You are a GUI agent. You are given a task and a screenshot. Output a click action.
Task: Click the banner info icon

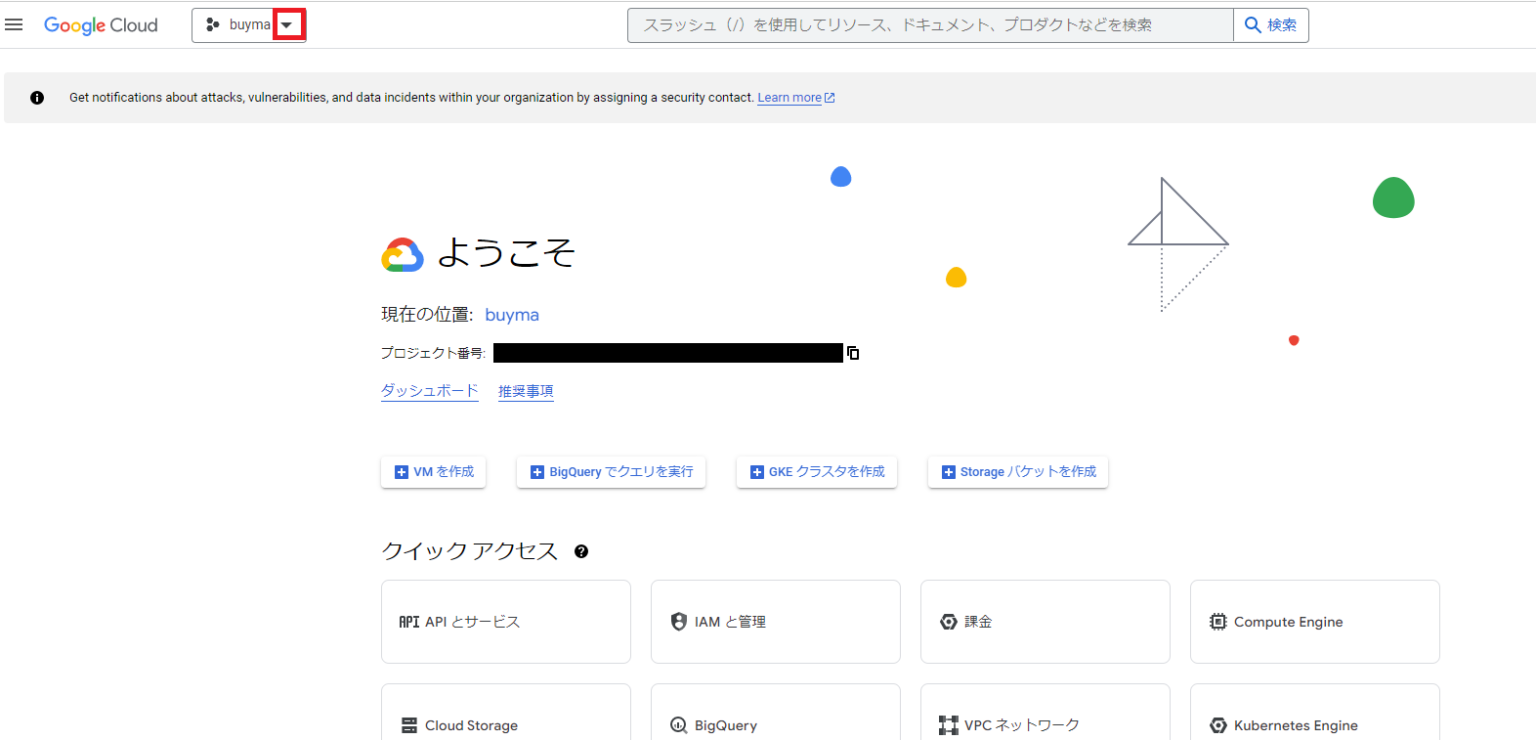(37, 97)
